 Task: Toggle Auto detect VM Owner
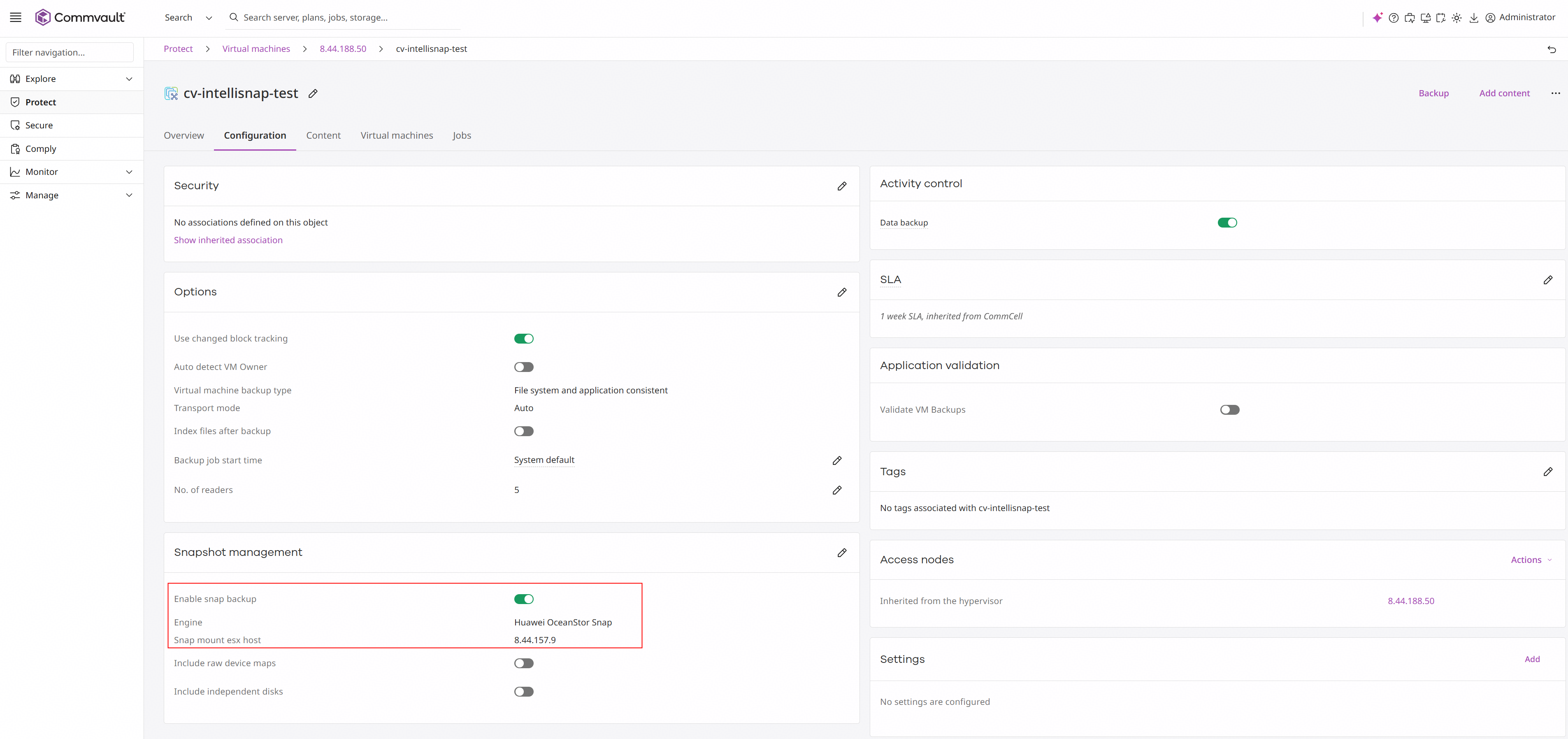point(523,367)
